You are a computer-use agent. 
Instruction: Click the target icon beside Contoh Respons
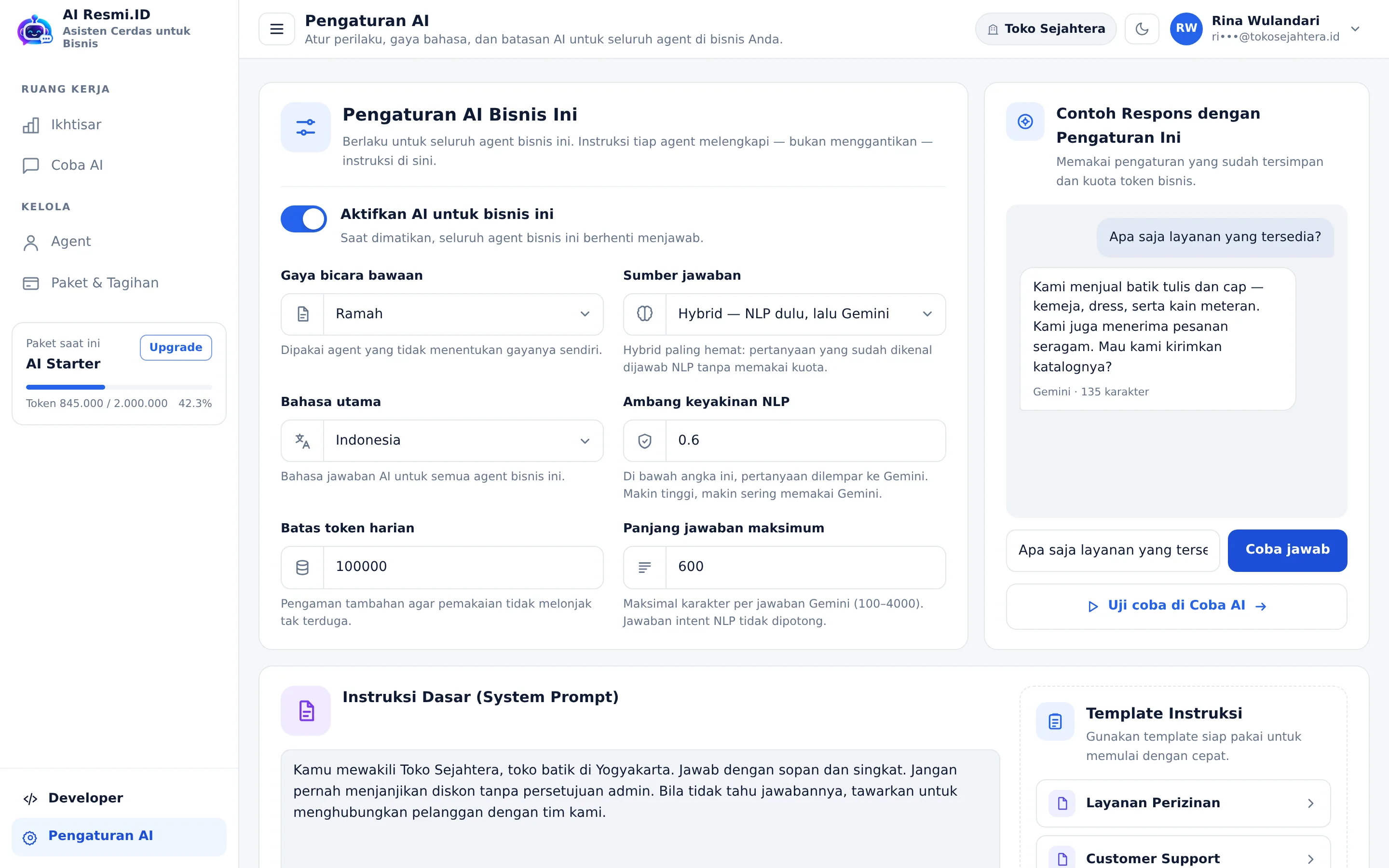click(x=1025, y=121)
